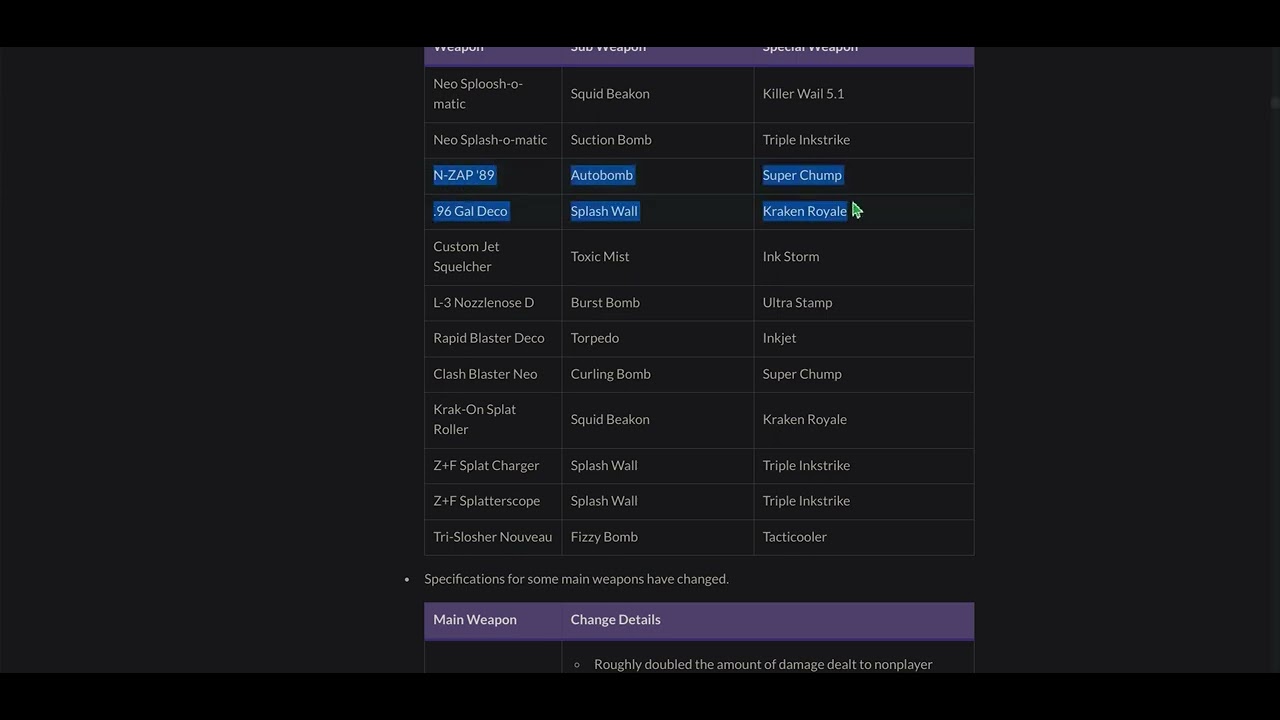Click Triple Inkstrike in Z+F Splat Charger row

(x=863, y=466)
